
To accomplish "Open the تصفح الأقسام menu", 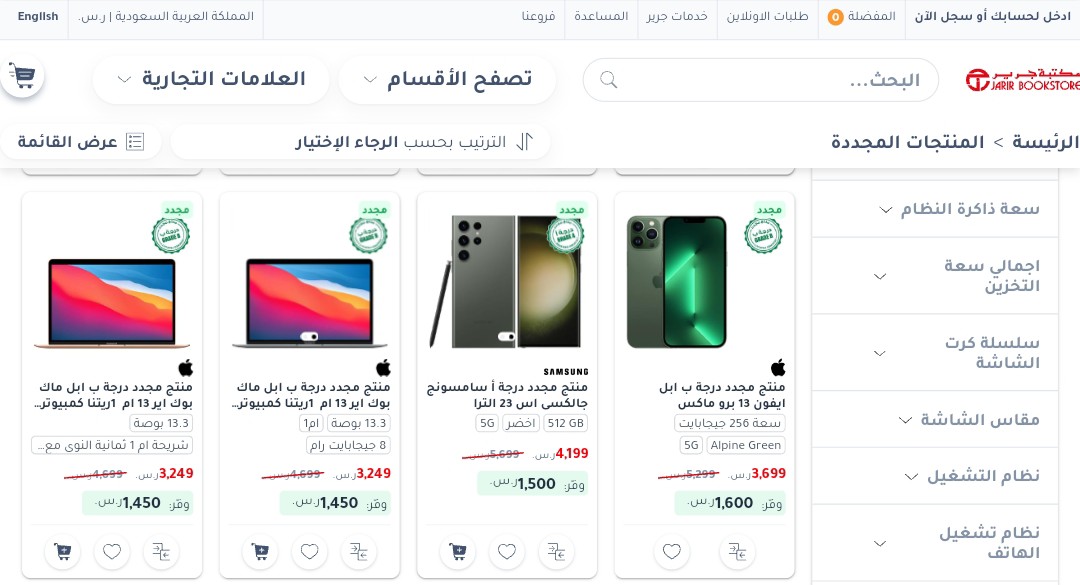I will coord(447,79).
